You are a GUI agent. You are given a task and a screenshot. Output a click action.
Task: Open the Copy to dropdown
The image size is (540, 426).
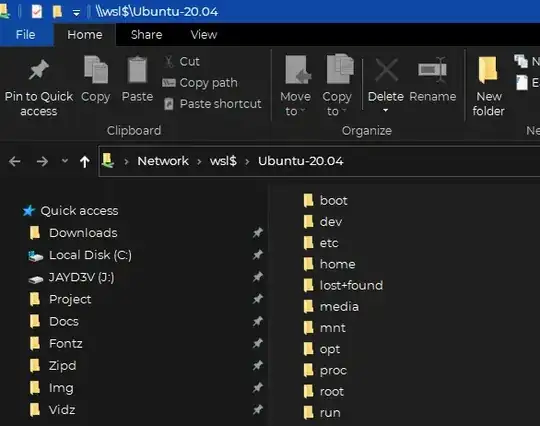coord(337,86)
